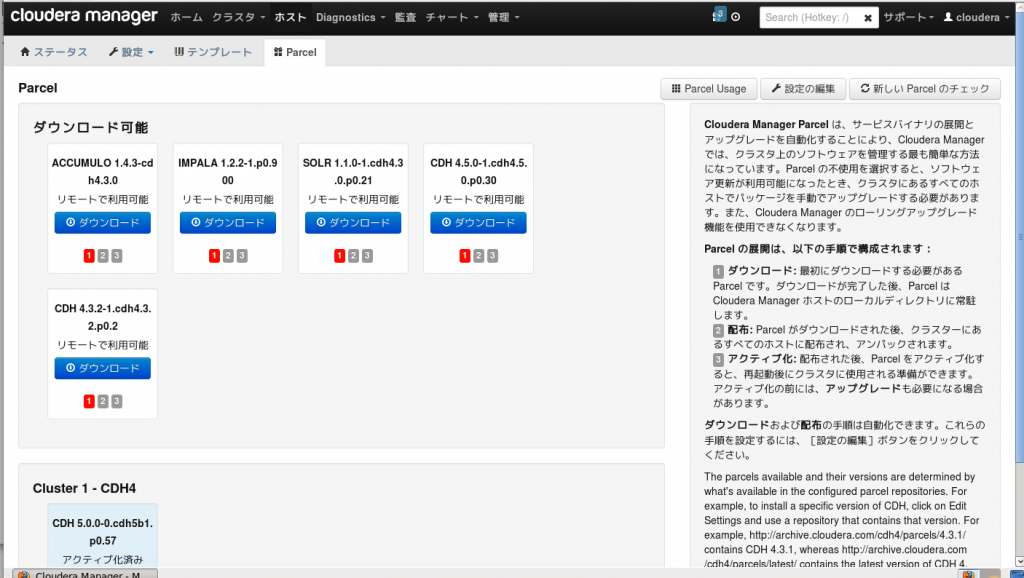Viewport: 1024px width, 578px height.
Task: Switch to the ステータス tab
Action: click(54, 52)
